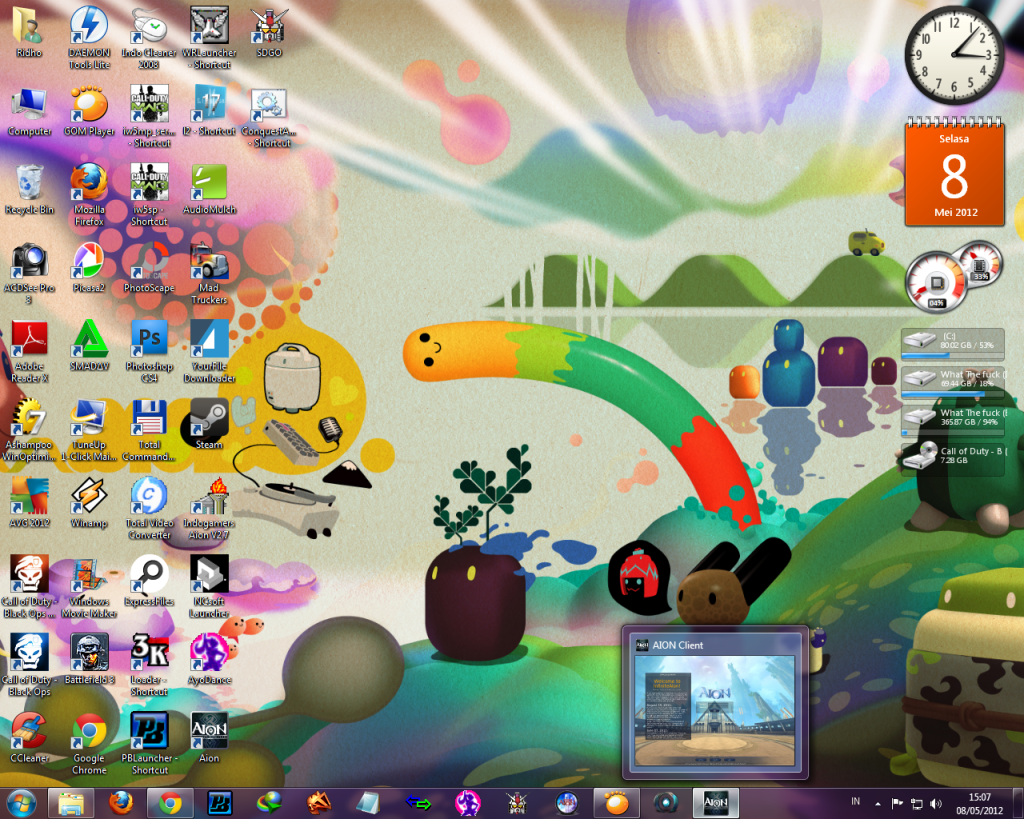Select the Mozilla Firefox desktop shortcut
Image resolution: width=1024 pixels, height=819 pixels.
[x=89, y=195]
